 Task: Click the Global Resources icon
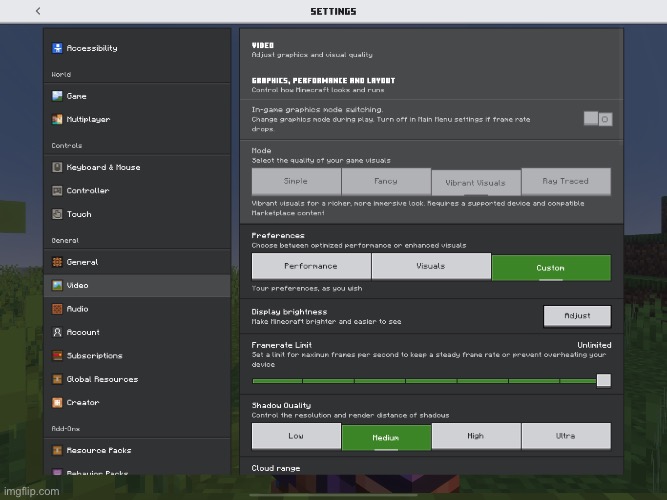click(57, 379)
